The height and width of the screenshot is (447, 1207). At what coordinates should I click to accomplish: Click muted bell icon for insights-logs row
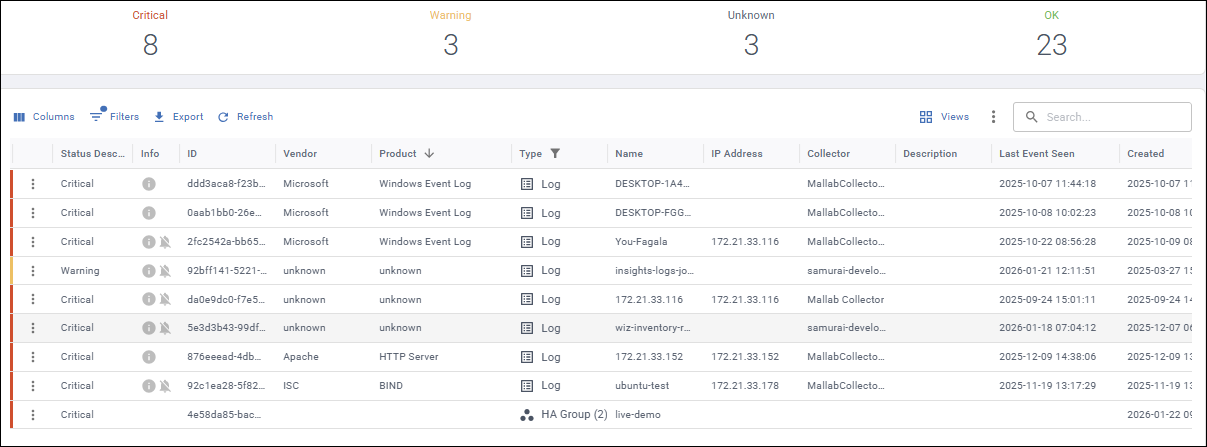tap(165, 271)
